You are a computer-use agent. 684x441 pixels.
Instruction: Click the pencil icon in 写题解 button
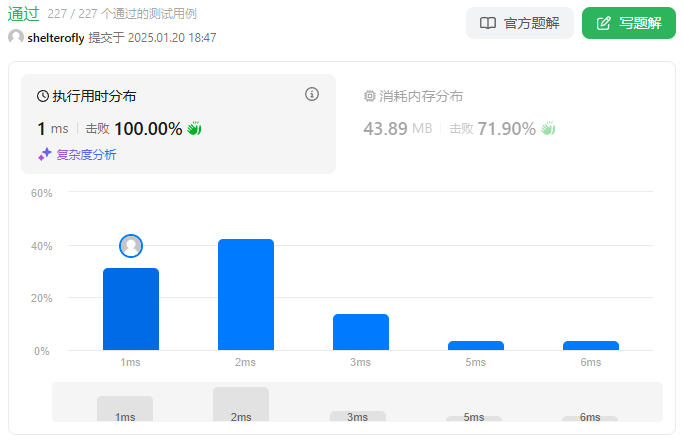click(x=603, y=23)
